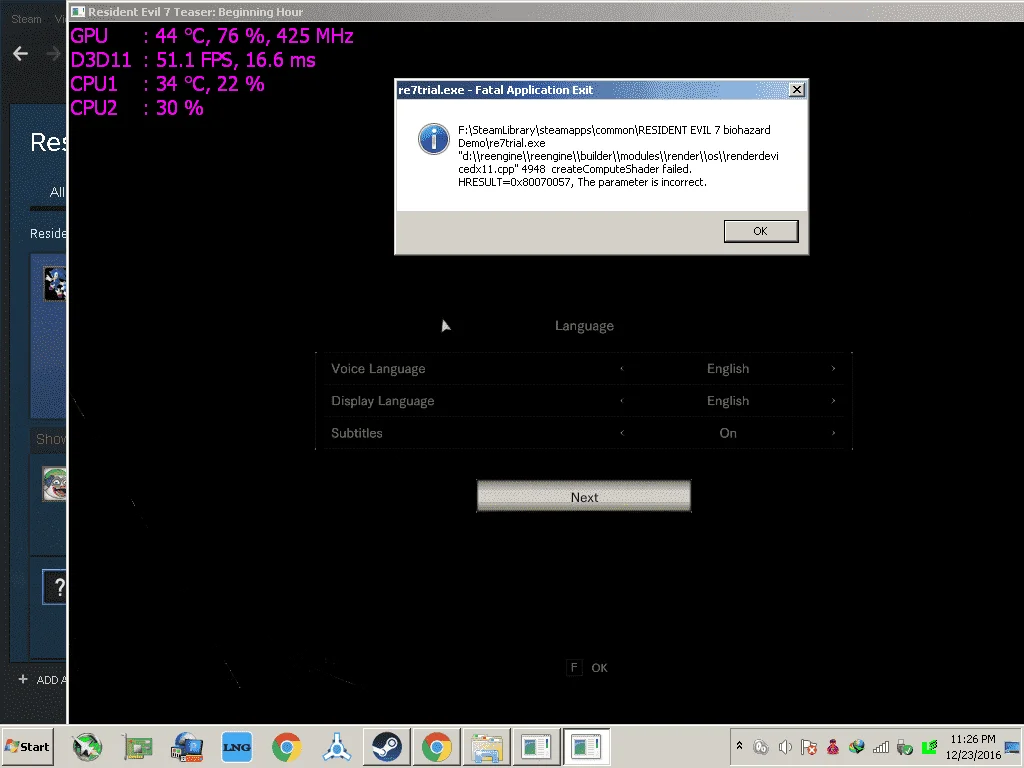Go back using Steam's back arrow
Screen dimensions: 1024x768
tap(20, 54)
